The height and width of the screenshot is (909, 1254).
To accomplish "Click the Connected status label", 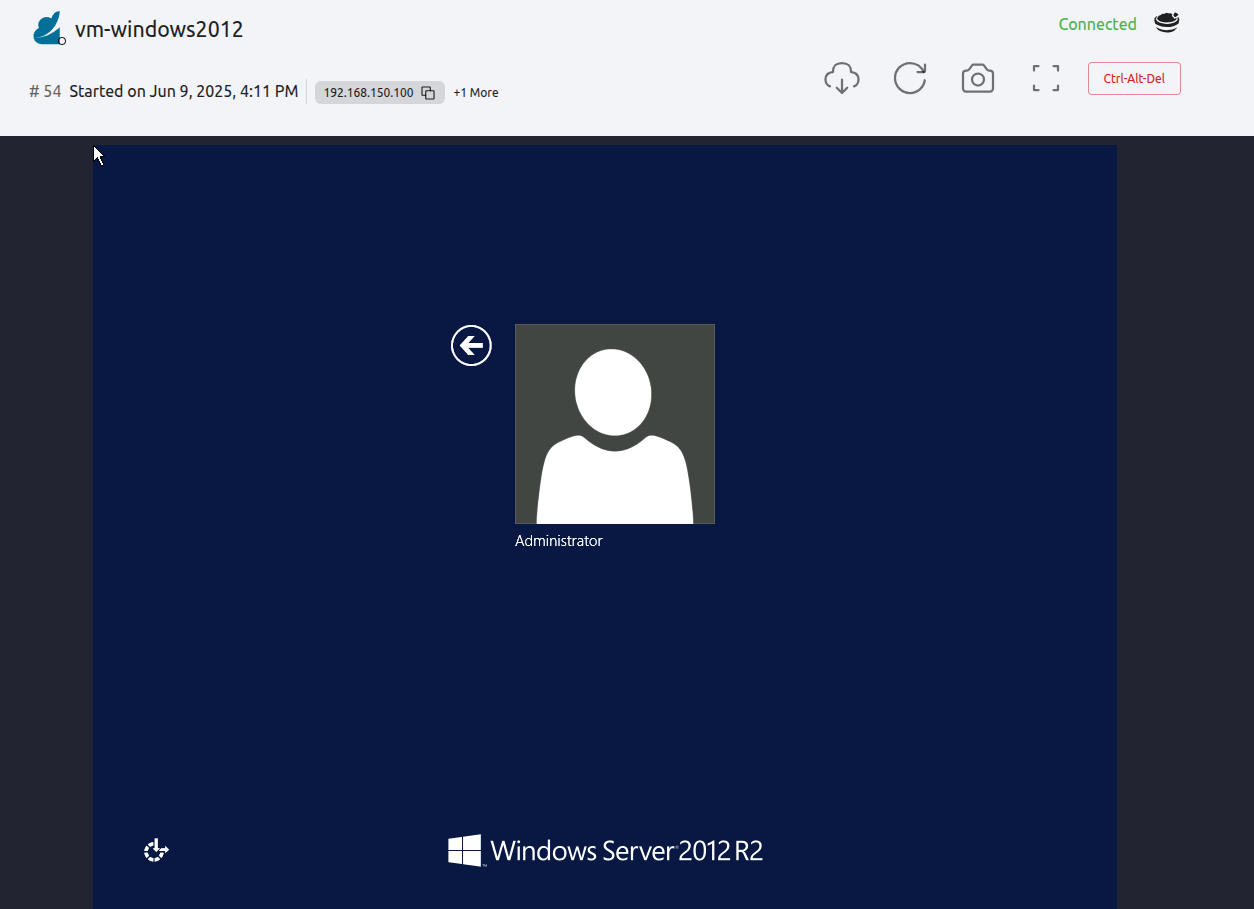I will point(1097,24).
